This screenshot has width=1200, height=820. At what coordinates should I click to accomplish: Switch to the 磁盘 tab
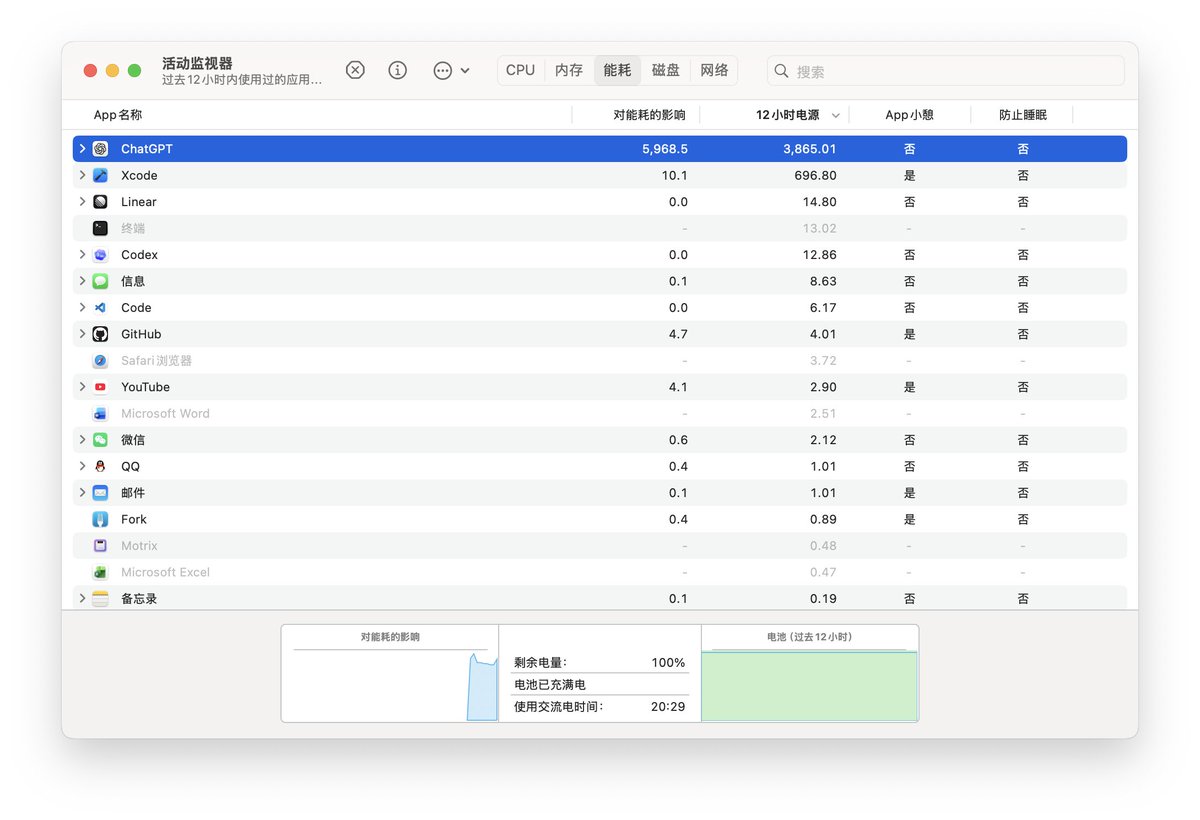[x=666, y=70]
